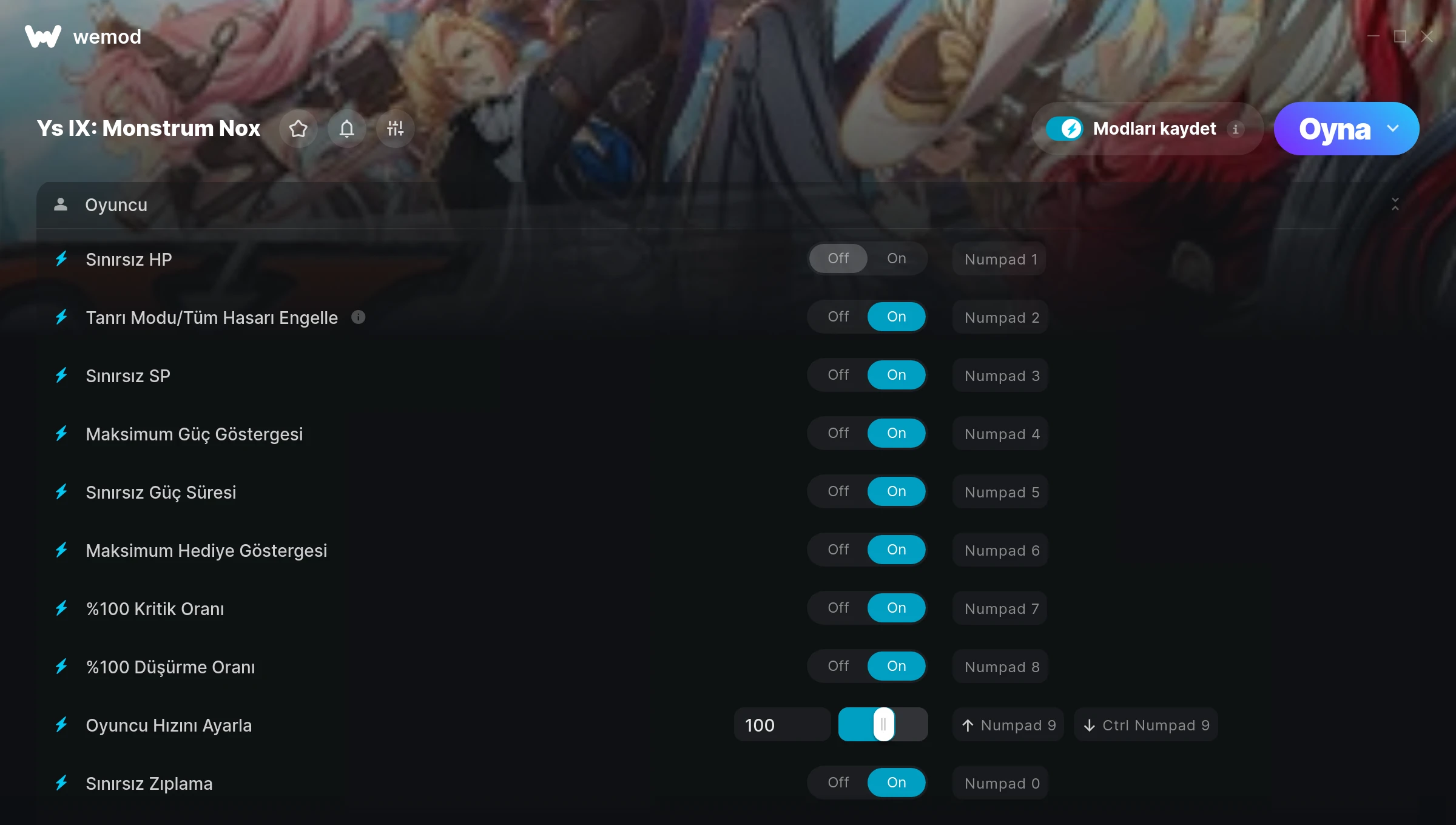The height and width of the screenshot is (825, 1456).
Task: Favorite the game with star icon
Action: pyautogui.click(x=298, y=129)
